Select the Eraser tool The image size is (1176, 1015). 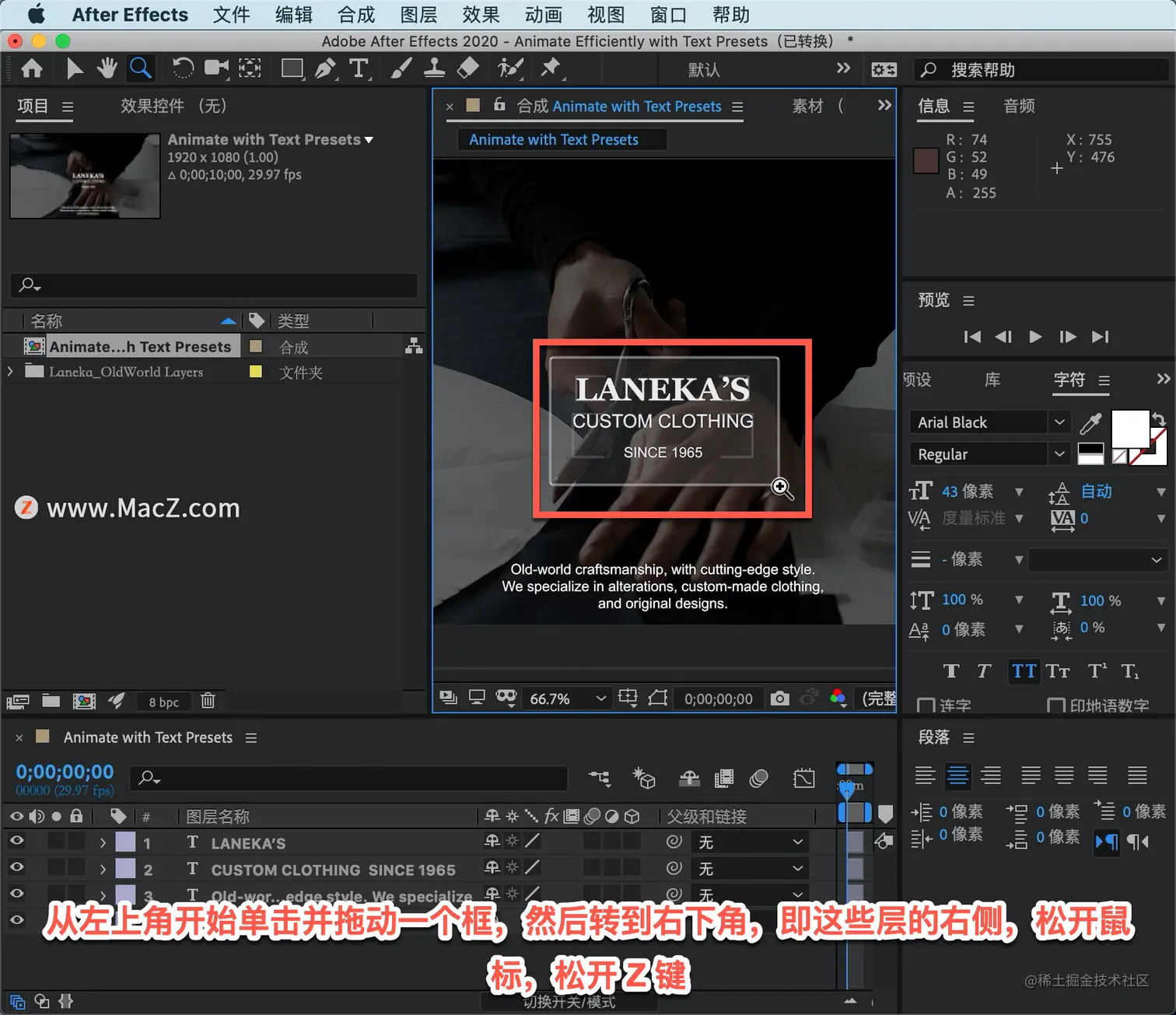click(467, 68)
